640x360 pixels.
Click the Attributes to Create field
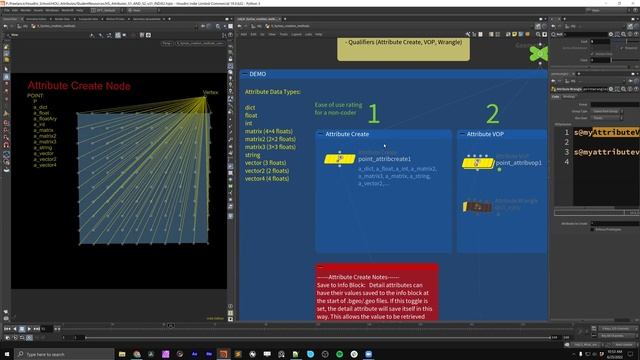click(615, 223)
